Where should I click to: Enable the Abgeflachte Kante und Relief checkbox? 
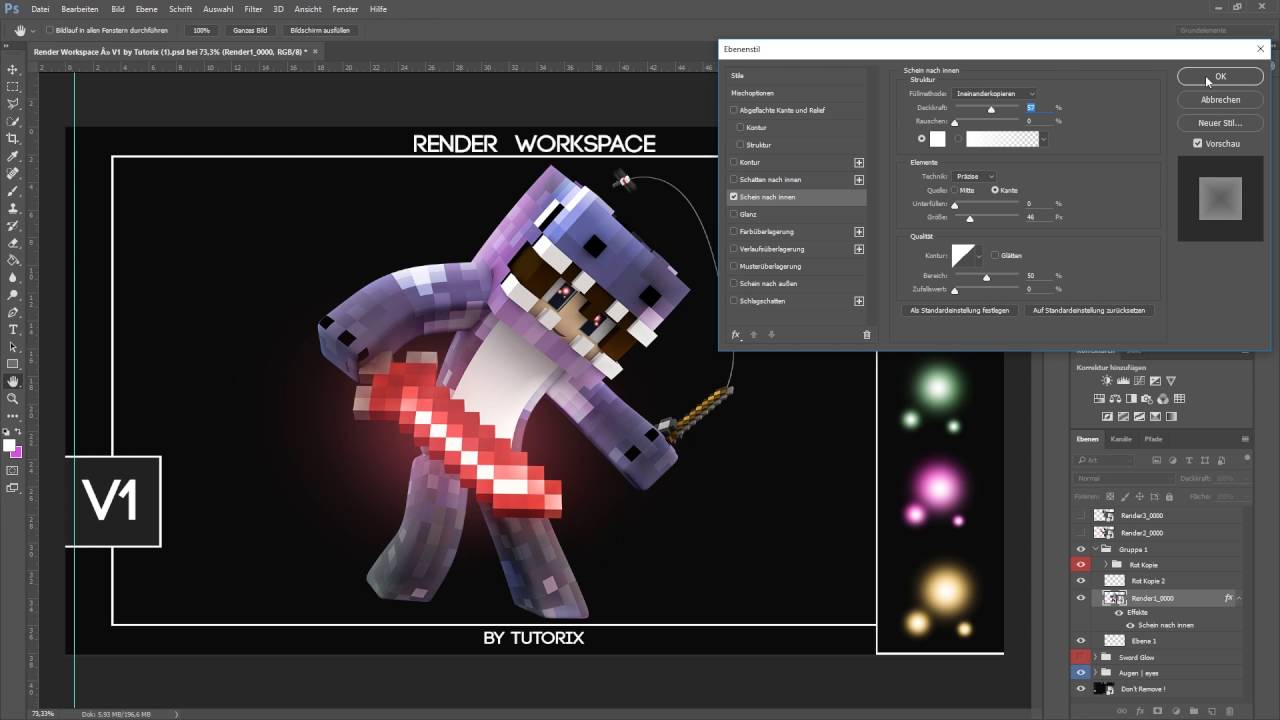(734, 110)
